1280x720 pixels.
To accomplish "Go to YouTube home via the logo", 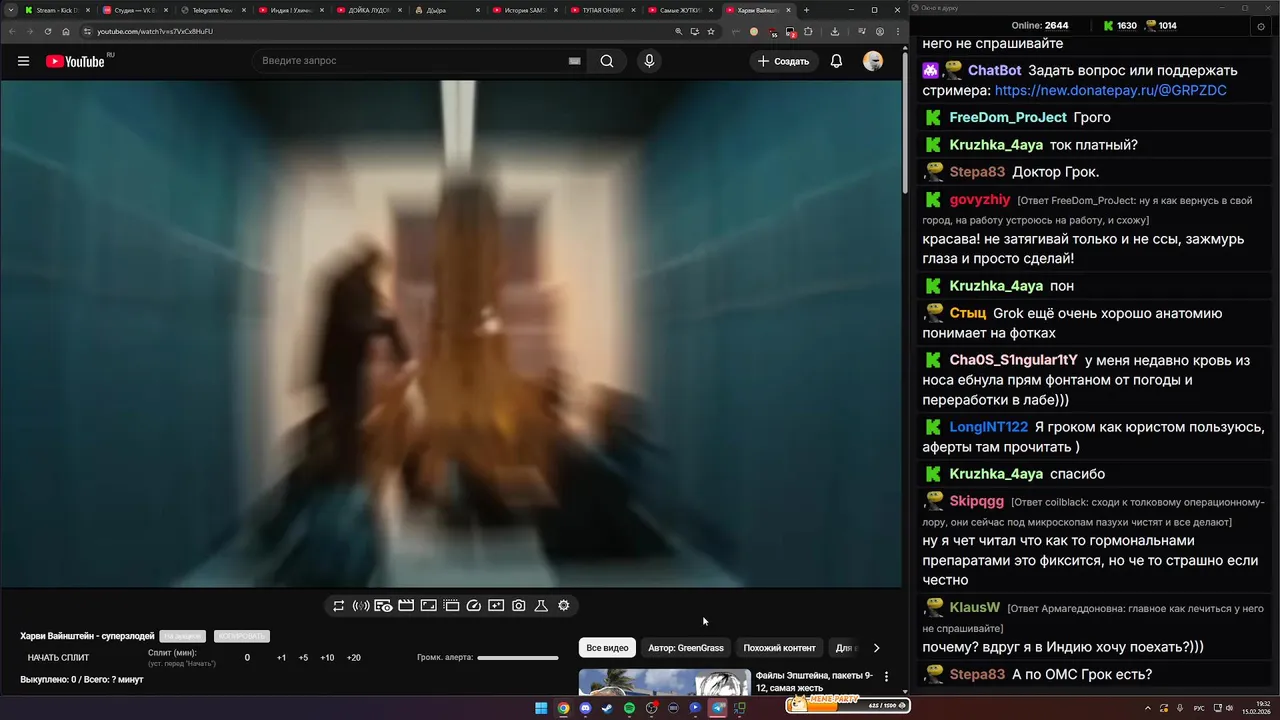I will click(75, 61).
